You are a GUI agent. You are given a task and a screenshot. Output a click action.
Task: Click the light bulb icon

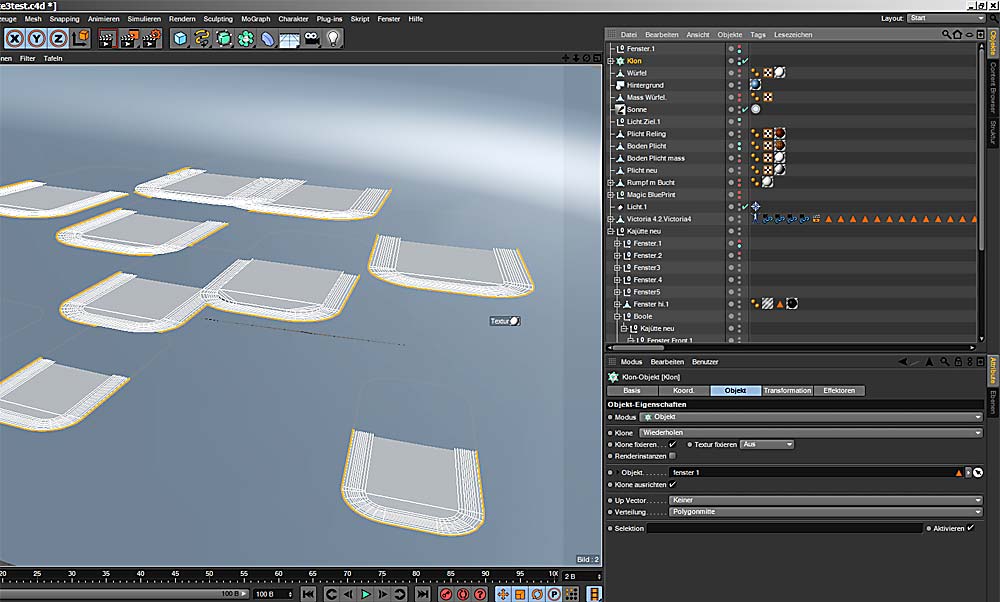(x=333, y=38)
